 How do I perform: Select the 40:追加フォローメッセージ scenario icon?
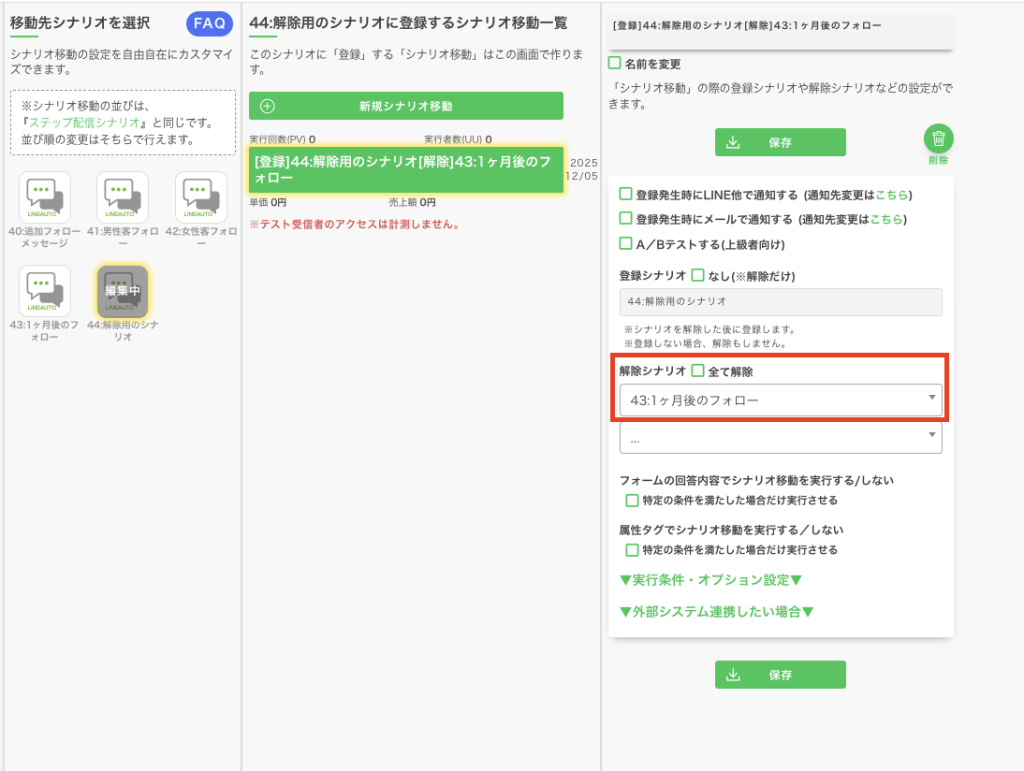45,197
